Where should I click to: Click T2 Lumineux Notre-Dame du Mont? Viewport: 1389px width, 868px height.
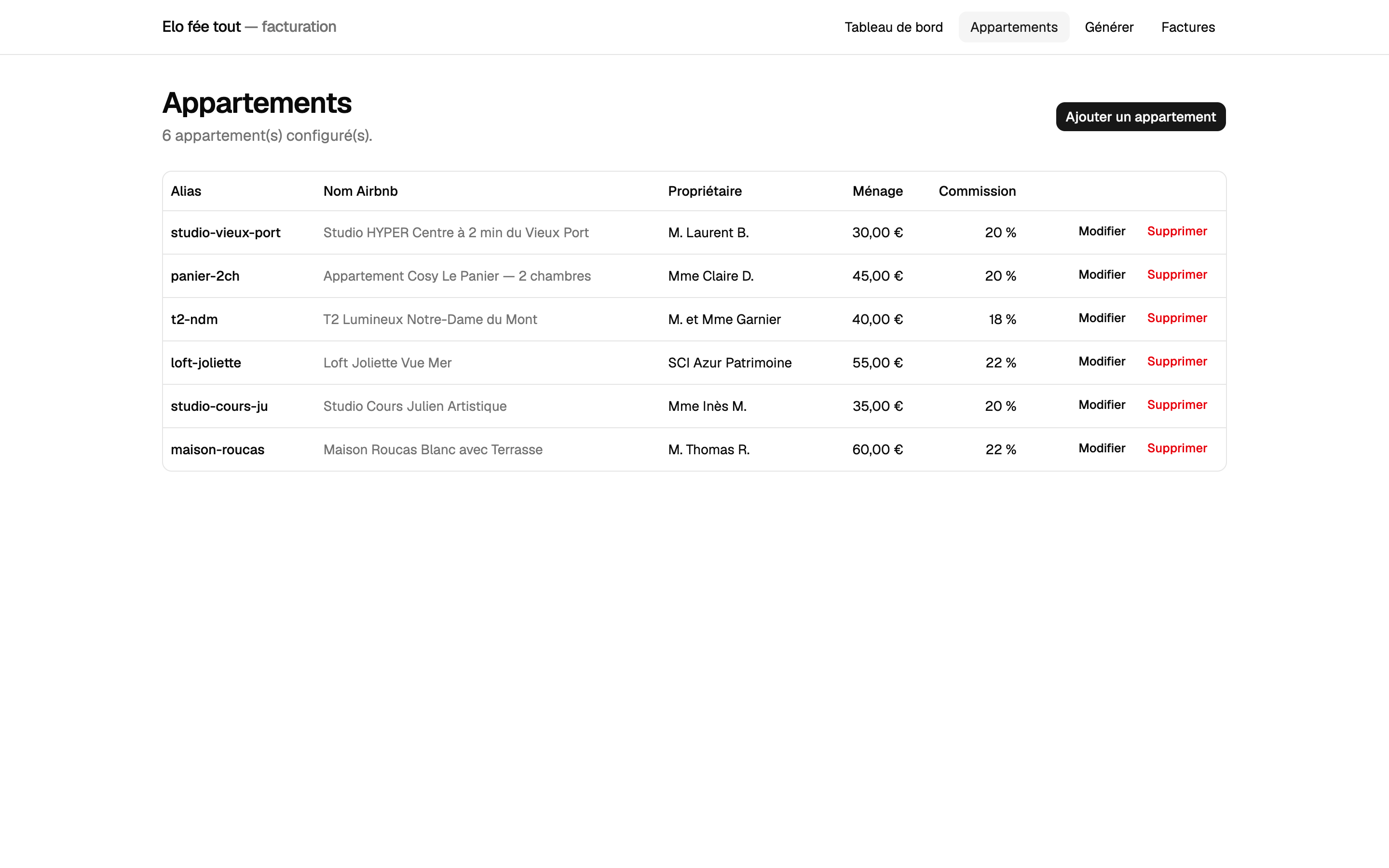click(430, 320)
